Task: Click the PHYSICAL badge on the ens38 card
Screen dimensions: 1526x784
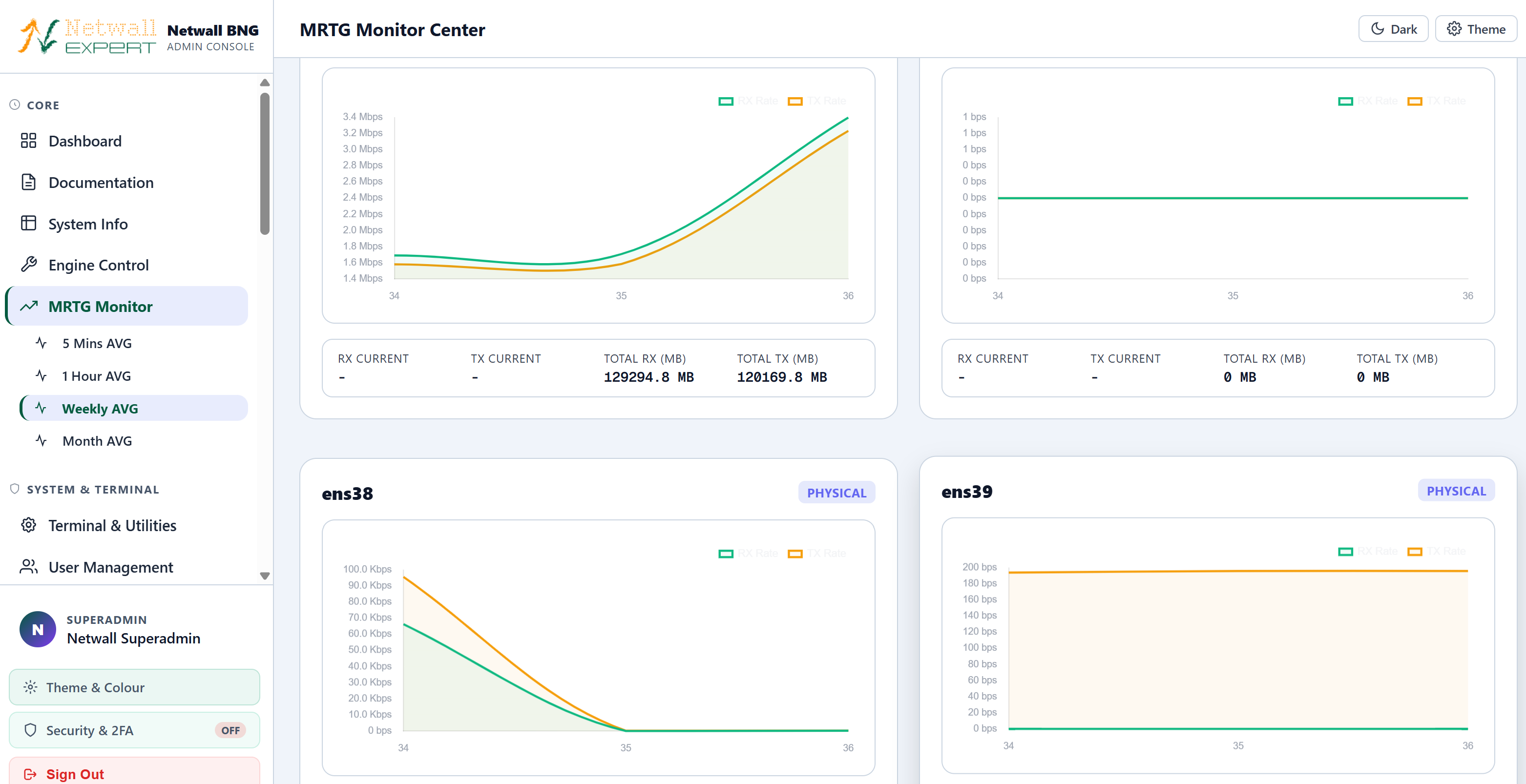Action: pyautogui.click(x=836, y=493)
